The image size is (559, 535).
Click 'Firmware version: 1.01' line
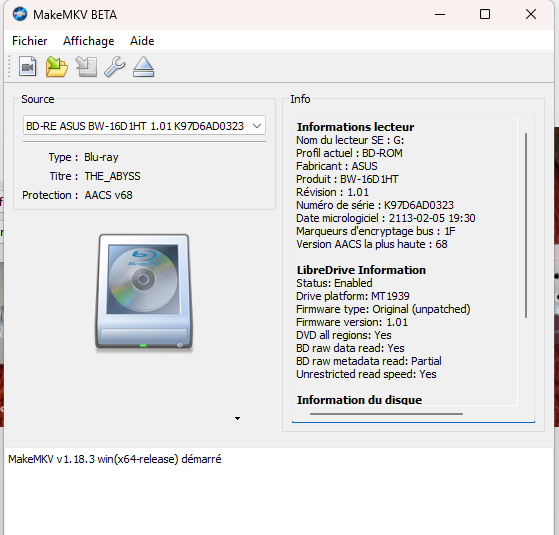(x=352, y=322)
